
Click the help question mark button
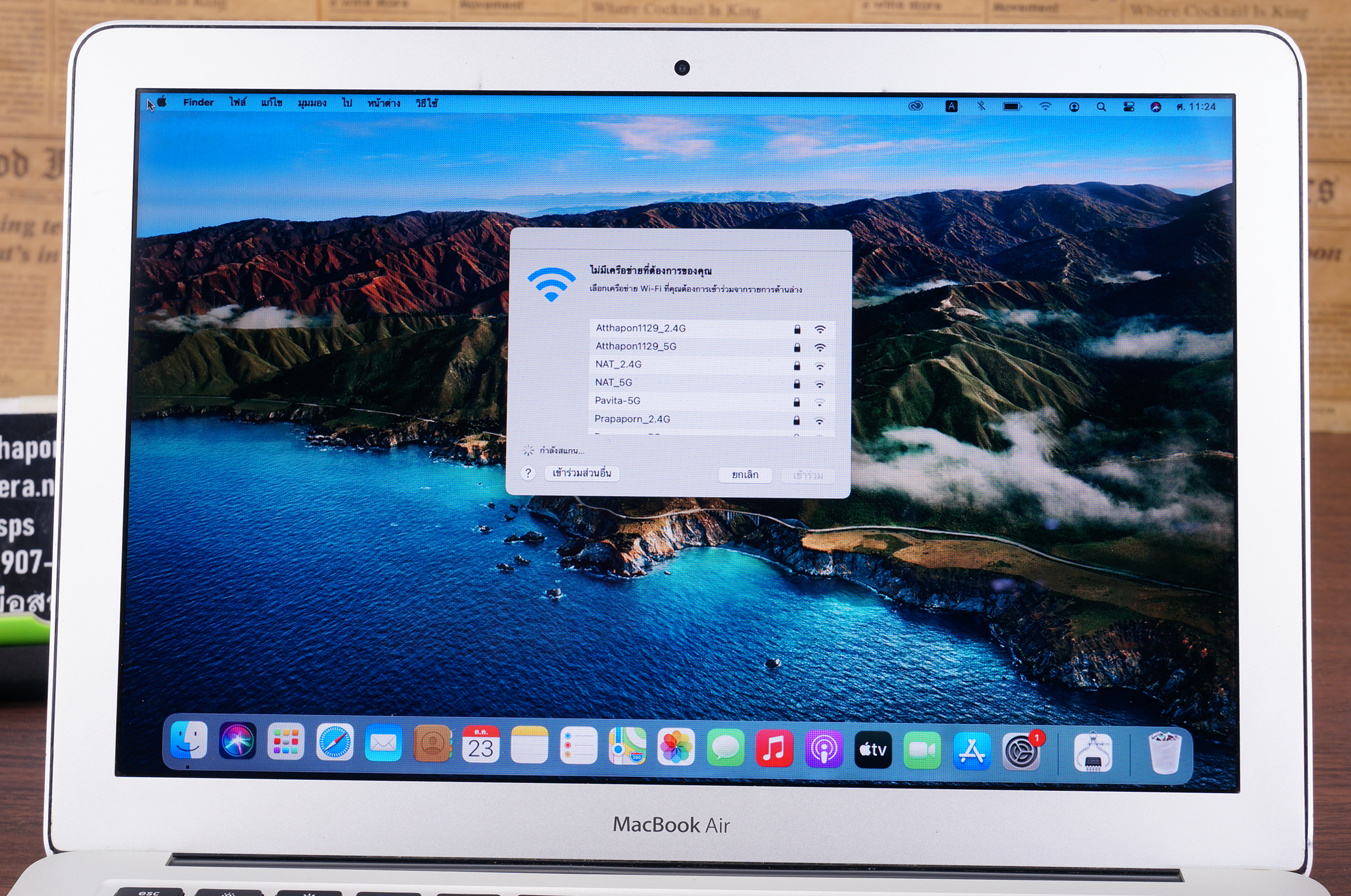528,473
